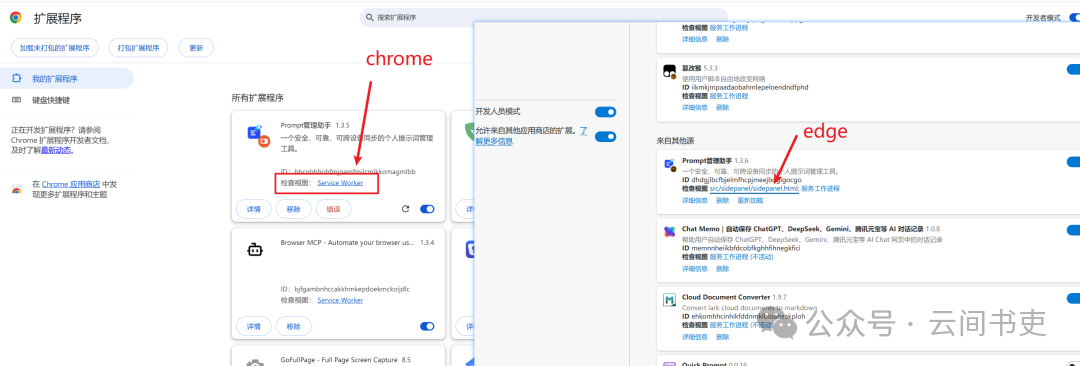Click the Browser MCP robot icon

tap(255, 250)
